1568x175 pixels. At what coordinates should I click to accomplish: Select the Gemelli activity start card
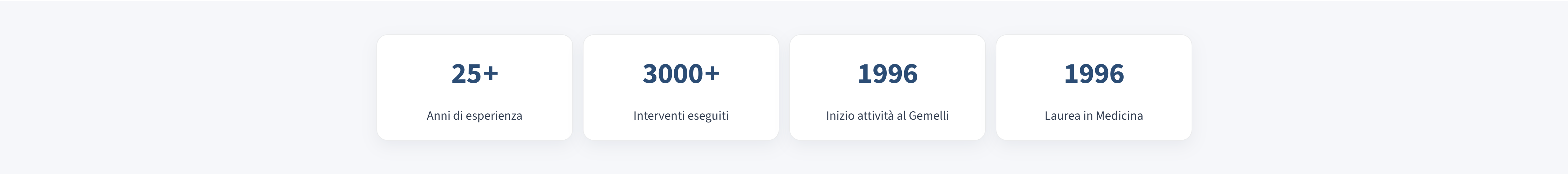(887, 94)
